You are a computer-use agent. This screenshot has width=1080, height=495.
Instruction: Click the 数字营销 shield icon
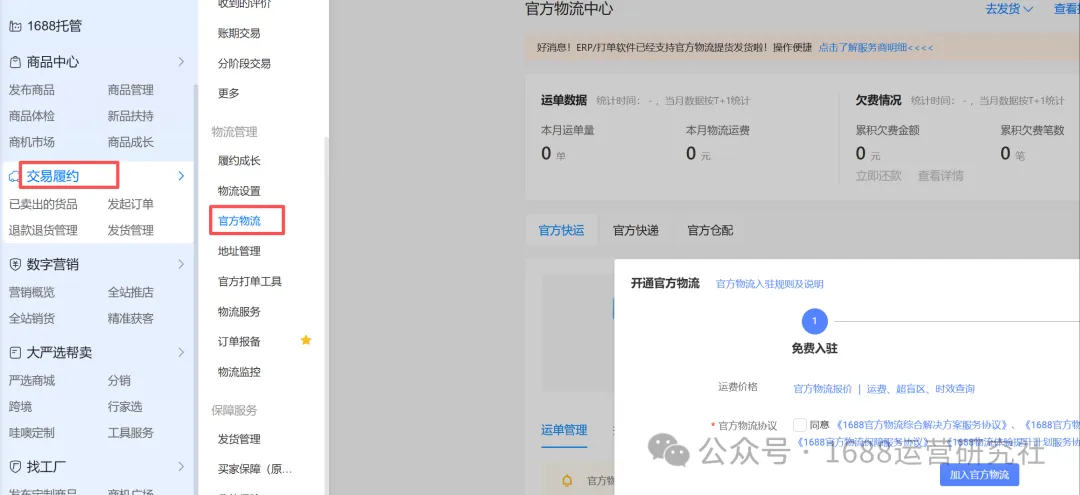14,264
